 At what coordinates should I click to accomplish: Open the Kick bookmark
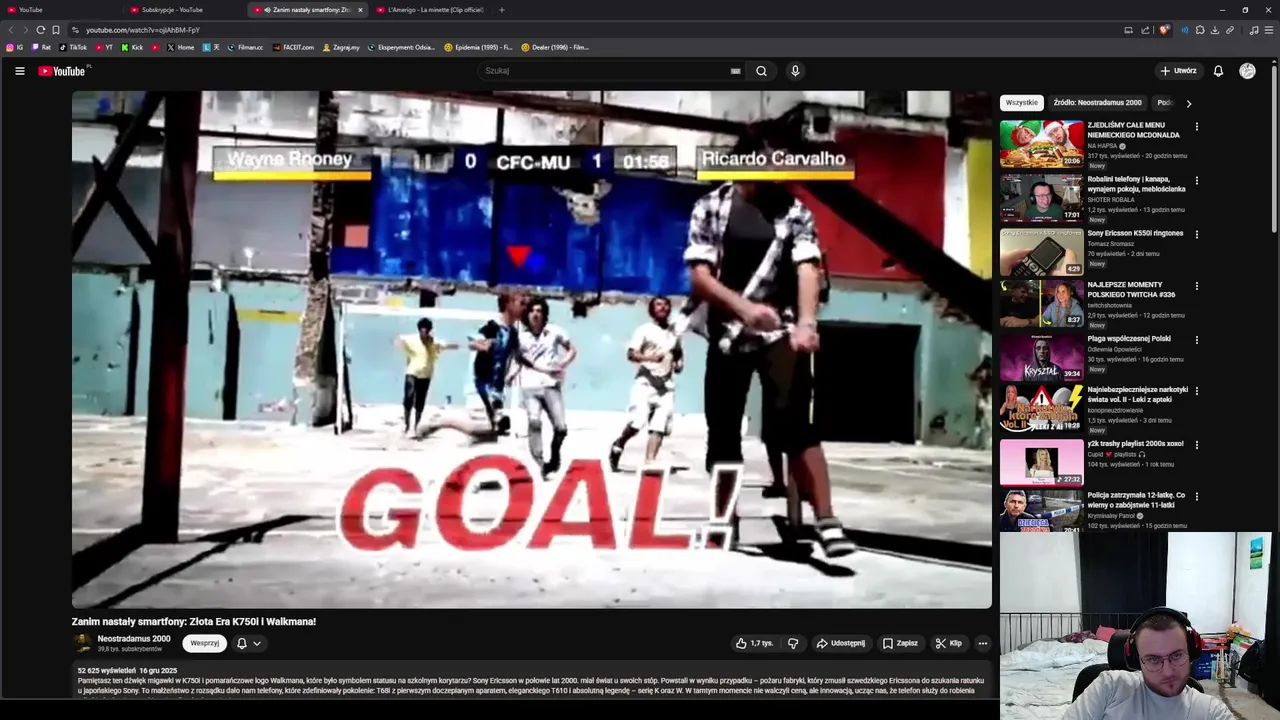[x=132, y=47]
